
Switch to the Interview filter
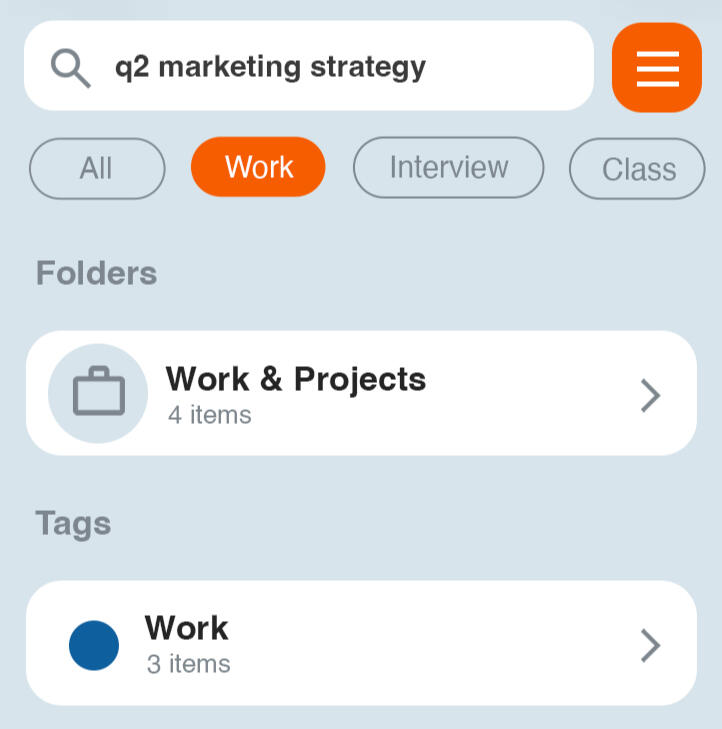point(449,168)
